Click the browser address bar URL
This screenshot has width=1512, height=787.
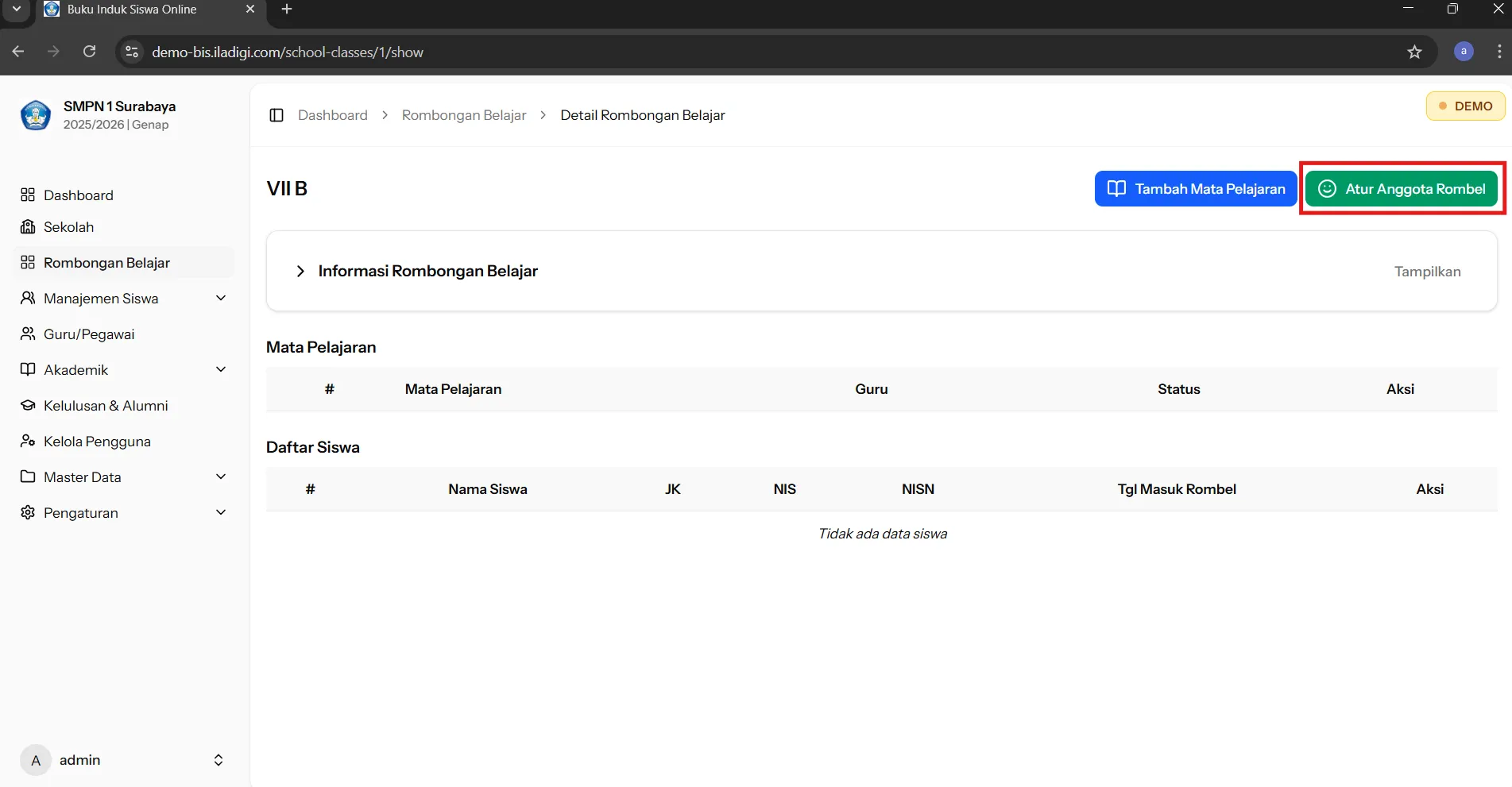point(288,52)
